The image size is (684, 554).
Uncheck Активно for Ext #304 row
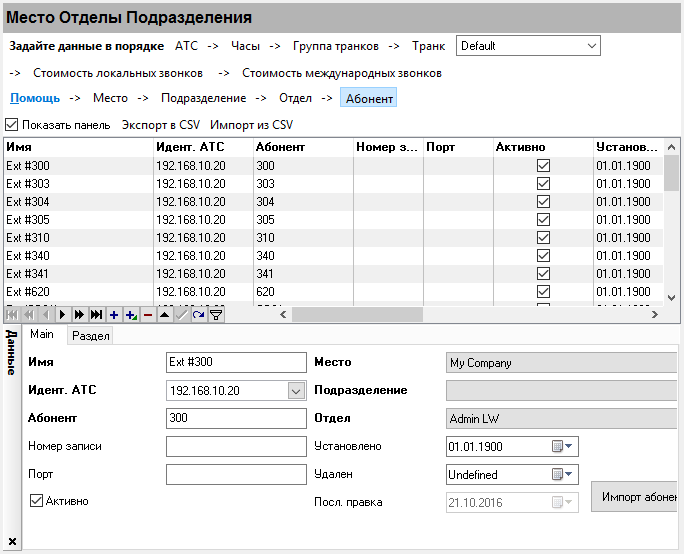543,202
